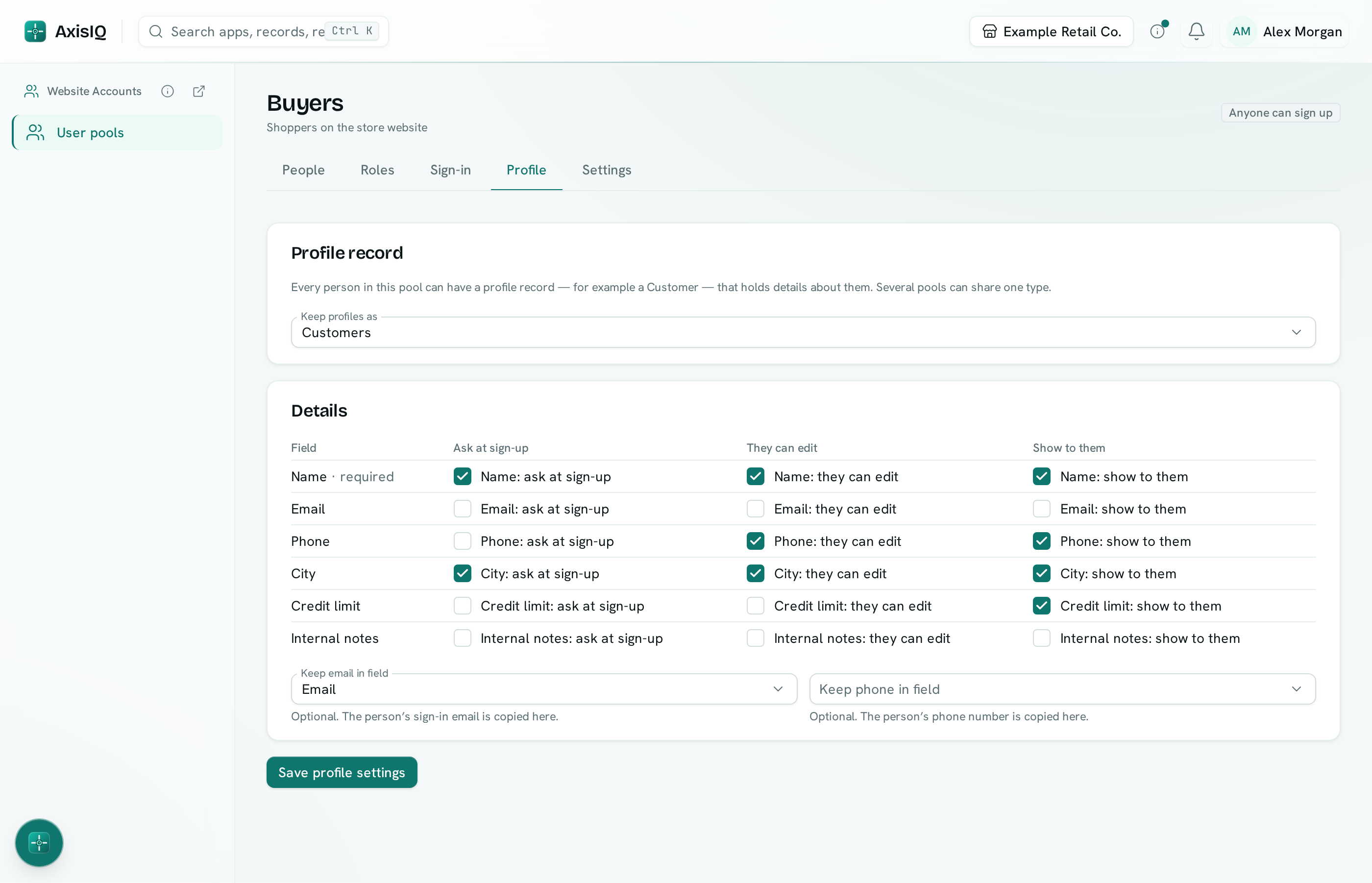The width and height of the screenshot is (1372, 883).
Task: Click the AM user avatar
Action: [1241, 31]
